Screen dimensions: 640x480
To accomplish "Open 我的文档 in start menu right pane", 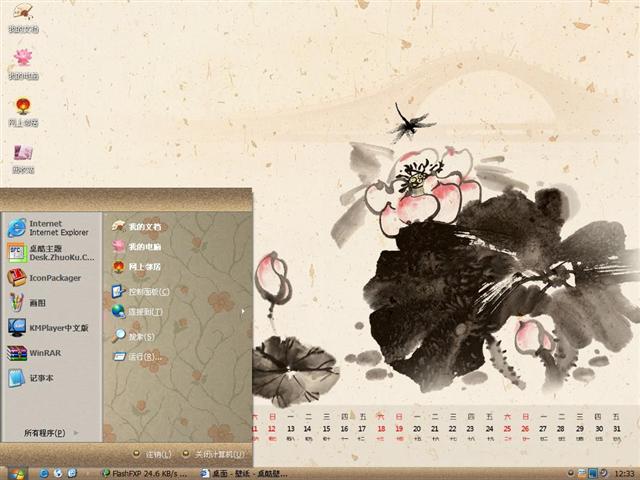I will click(137, 227).
